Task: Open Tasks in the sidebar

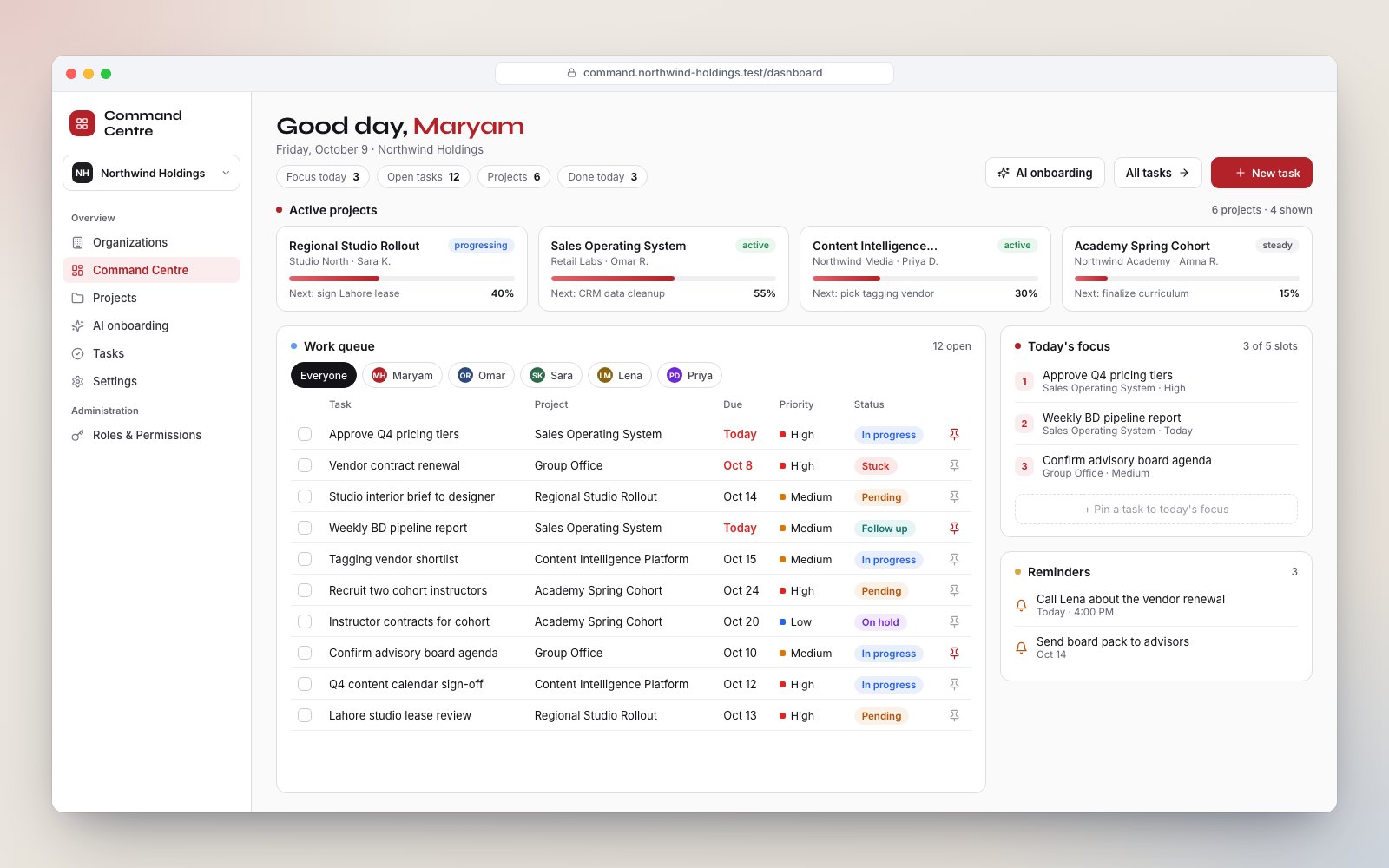Action: pos(151,353)
